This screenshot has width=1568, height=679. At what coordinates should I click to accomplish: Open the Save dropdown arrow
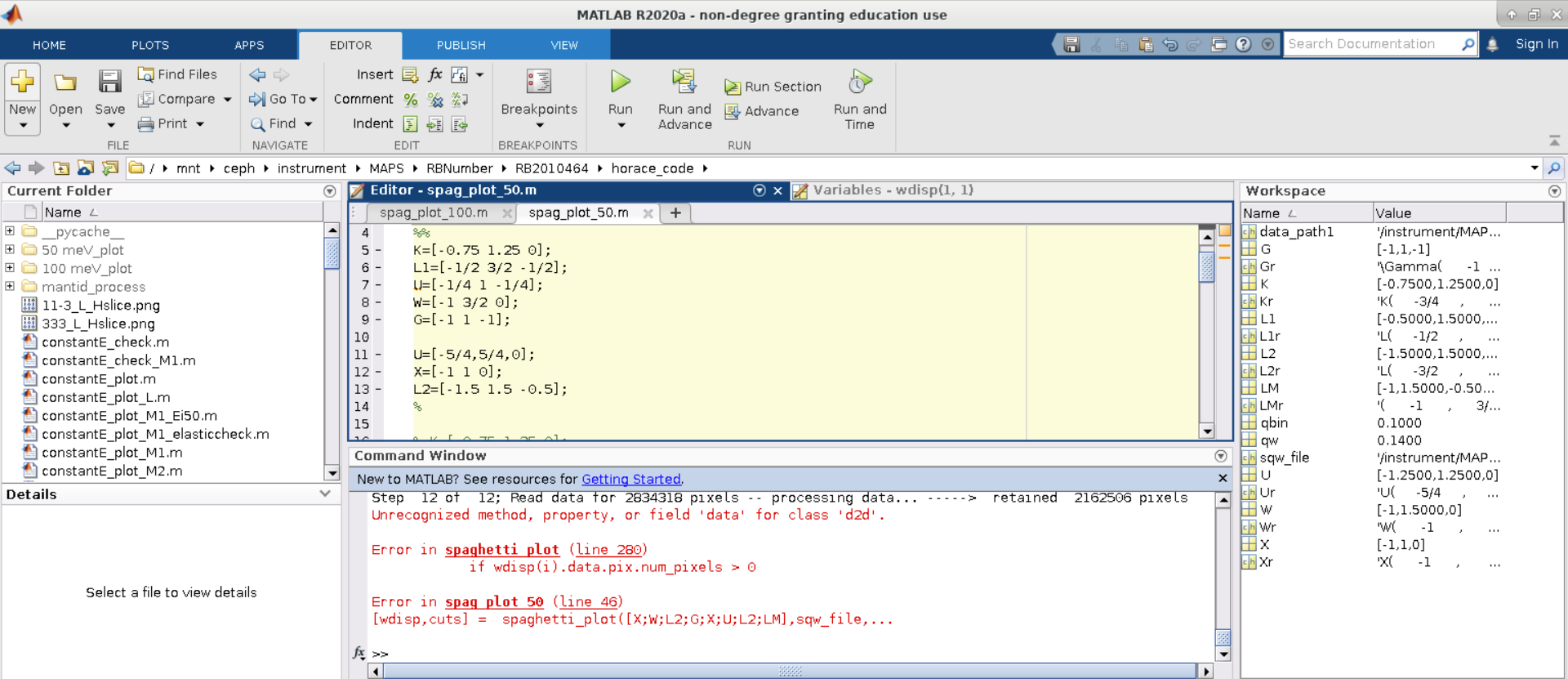pyautogui.click(x=110, y=126)
